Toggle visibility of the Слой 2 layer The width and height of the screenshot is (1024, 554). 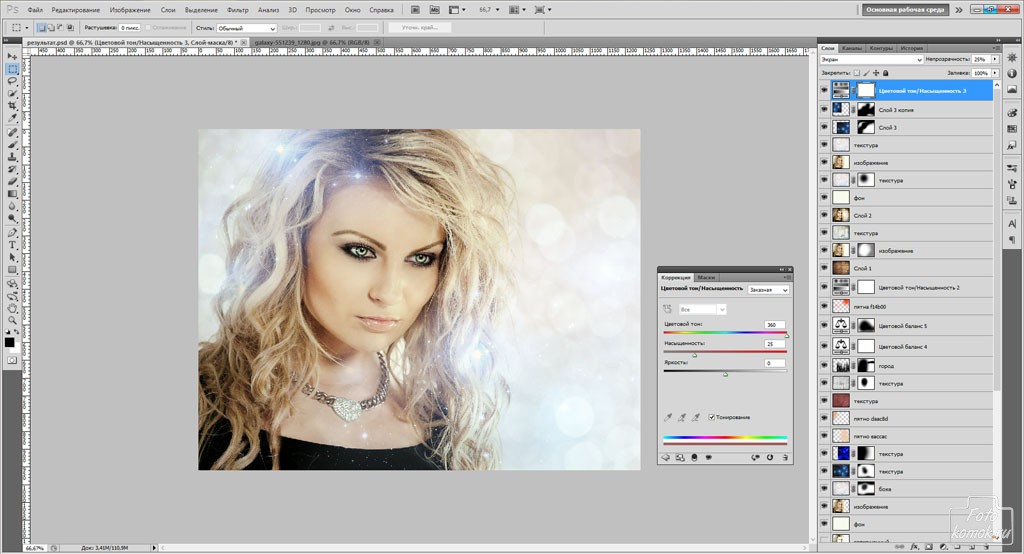coord(824,216)
